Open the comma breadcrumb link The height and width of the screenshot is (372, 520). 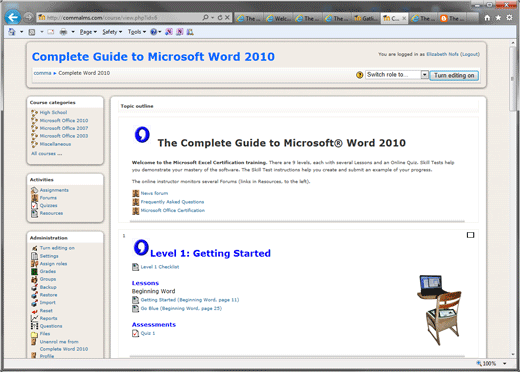click(x=42, y=73)
